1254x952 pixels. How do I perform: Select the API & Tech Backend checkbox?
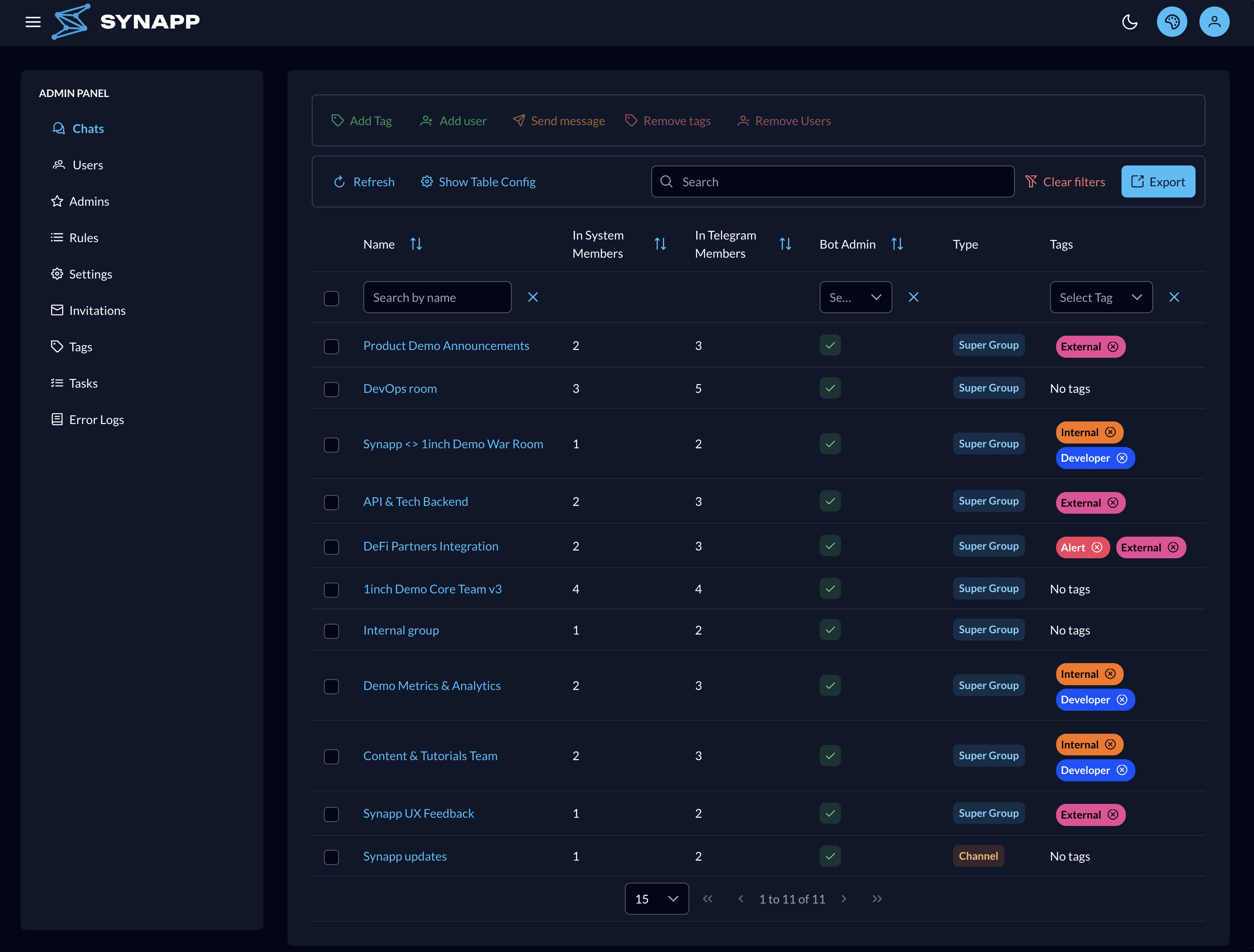331,502
